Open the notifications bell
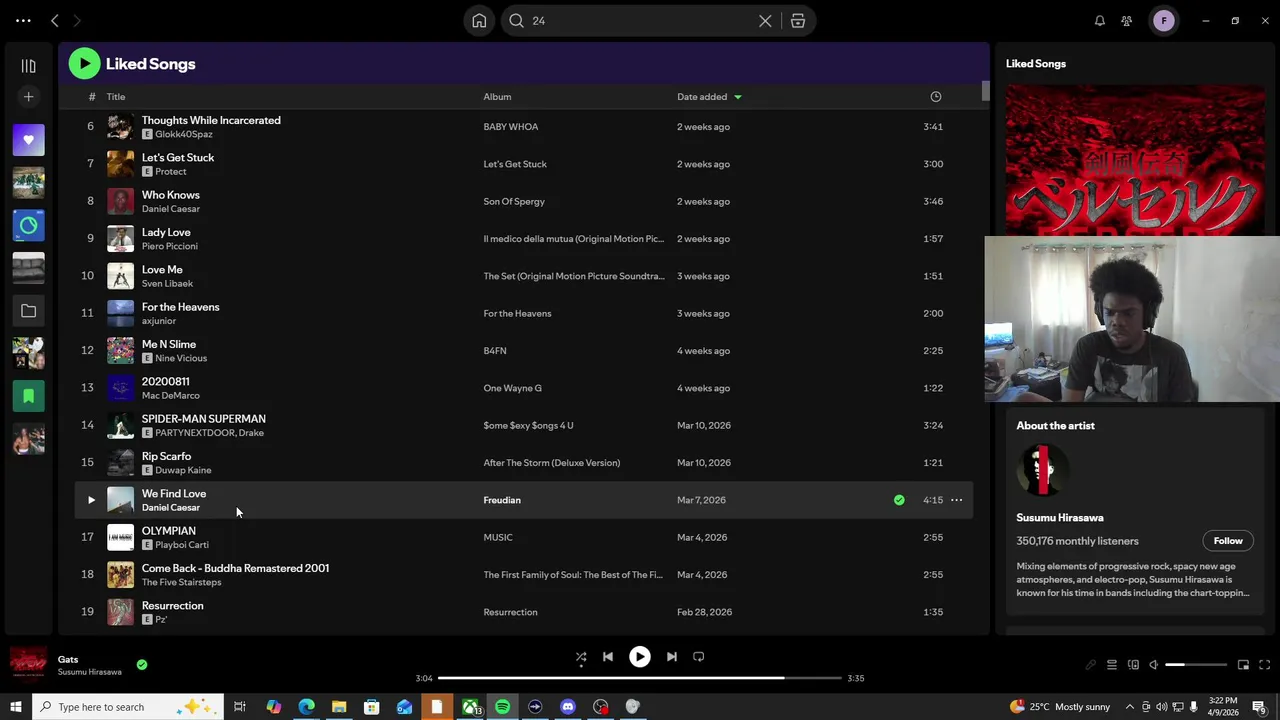1280x720 pixels. pos(1100,21)
